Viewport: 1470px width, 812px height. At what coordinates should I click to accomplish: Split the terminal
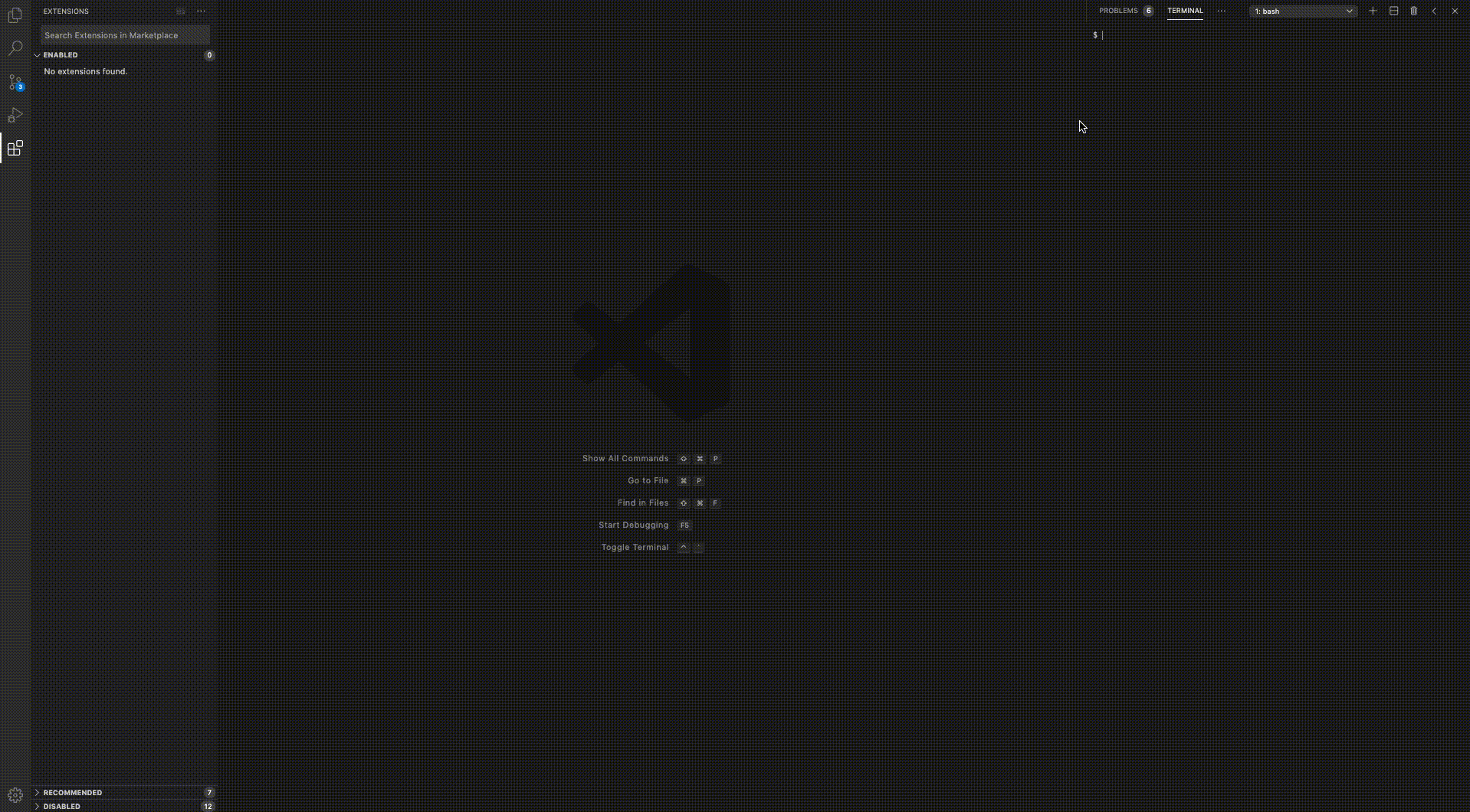(x=1393, y=11)
